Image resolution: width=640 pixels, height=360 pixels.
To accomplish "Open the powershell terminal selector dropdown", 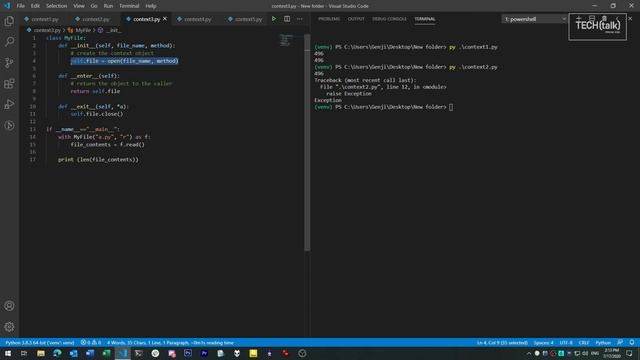I will [534, 19].
